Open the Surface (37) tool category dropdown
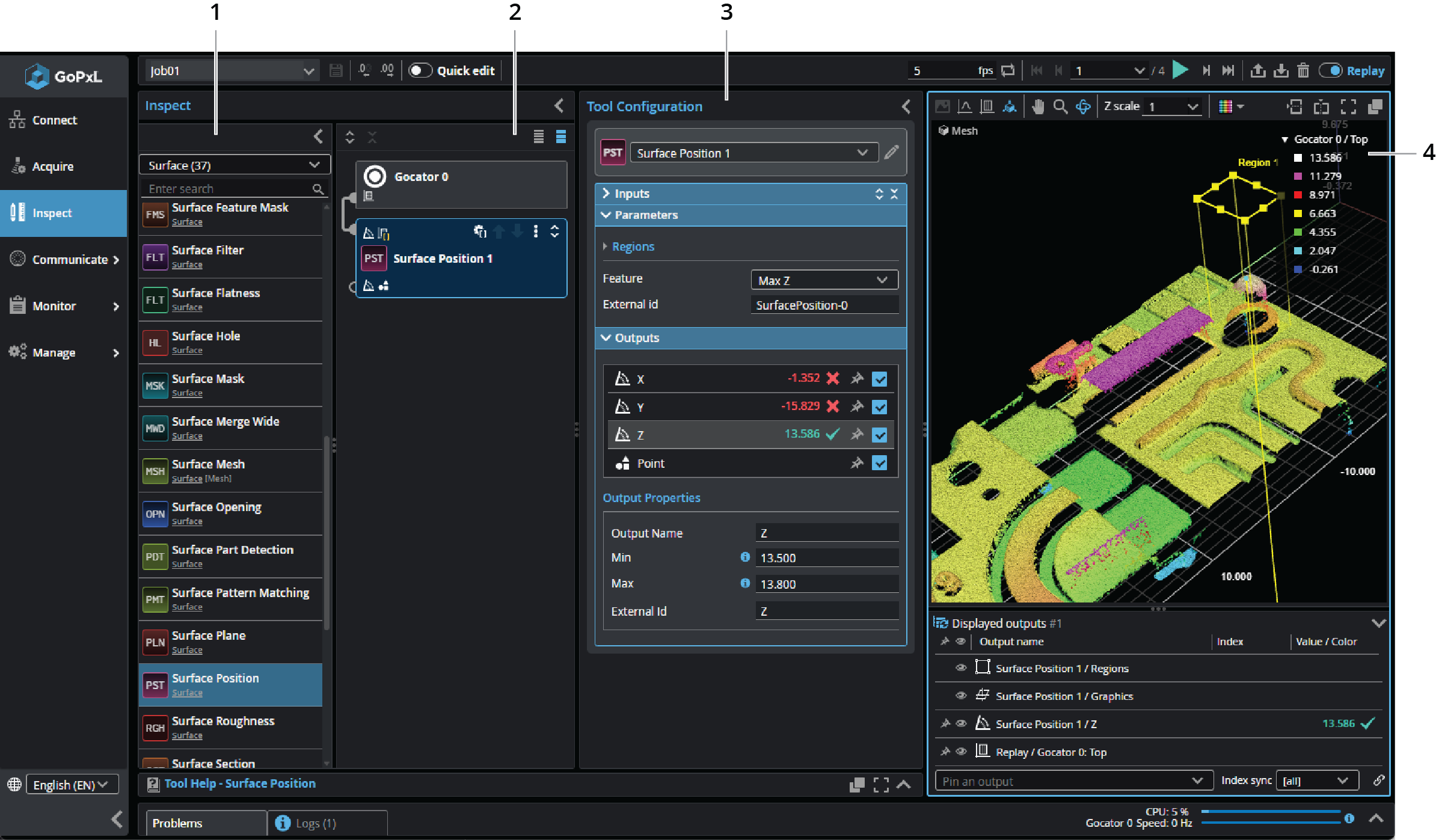 pyautogui.click(x=235, y=165)
